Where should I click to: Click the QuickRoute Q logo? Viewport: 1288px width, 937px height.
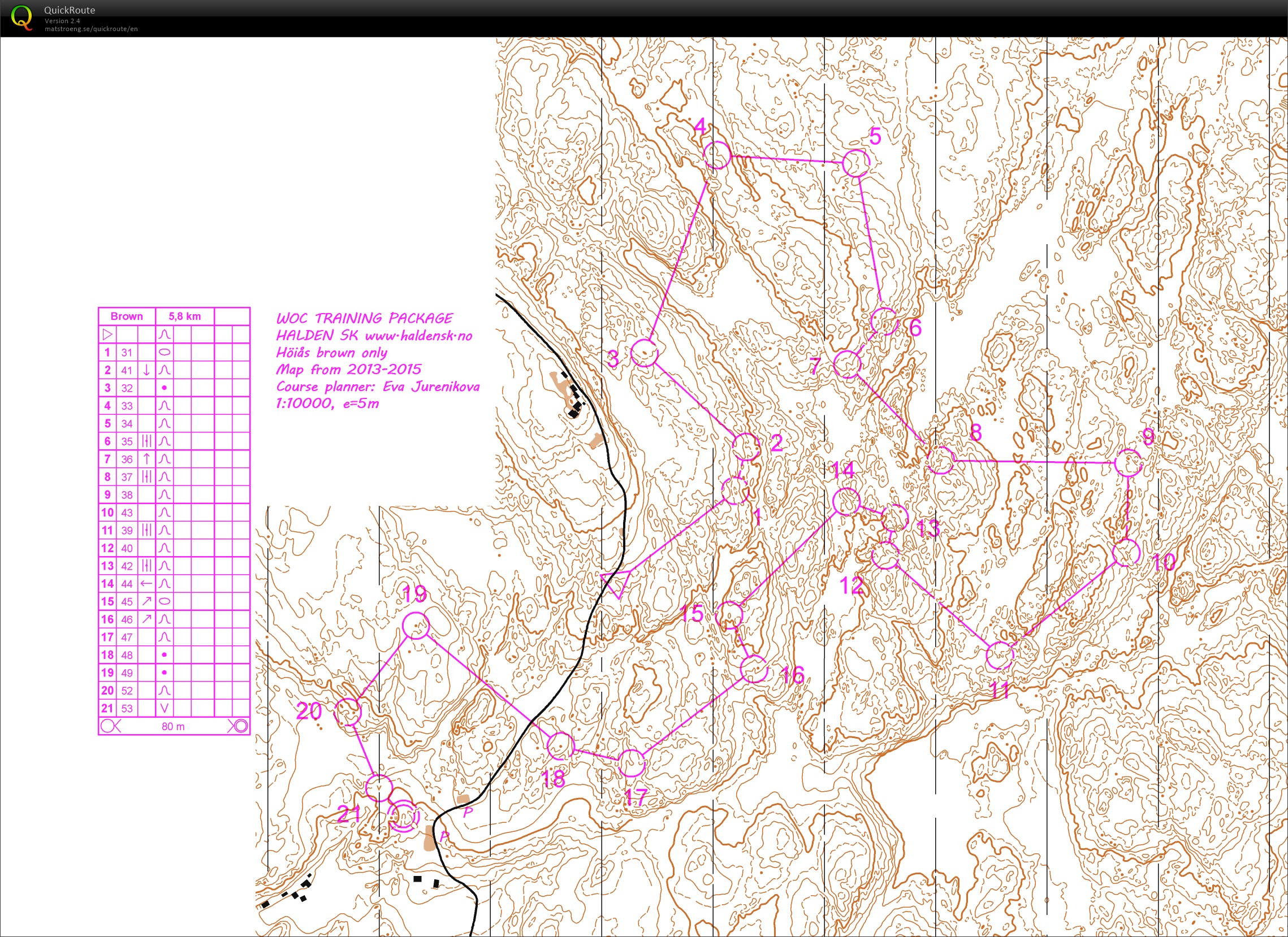[21, 18]
